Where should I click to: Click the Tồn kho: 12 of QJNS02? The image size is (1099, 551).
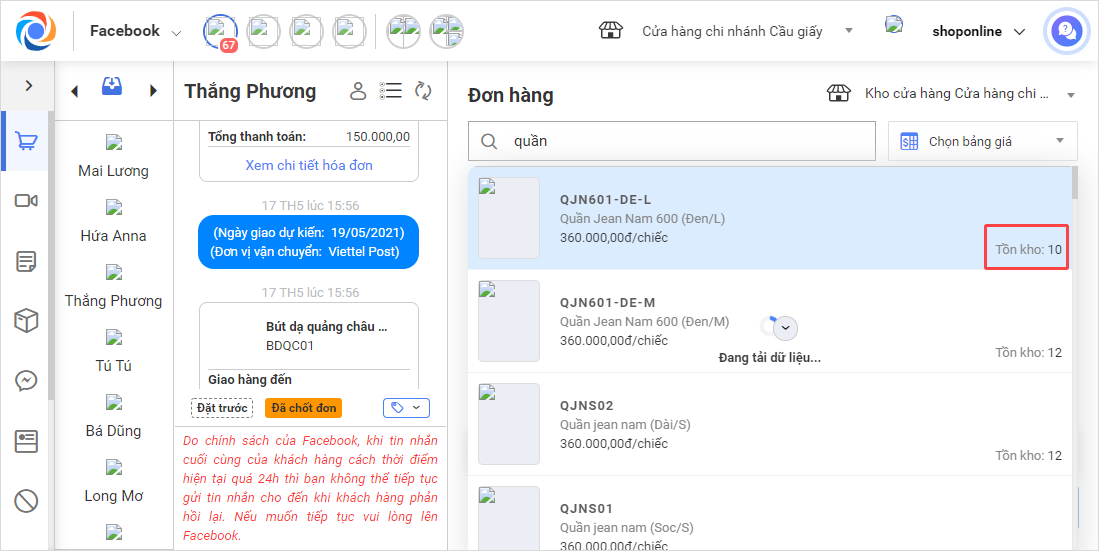tap(1028, 456)
